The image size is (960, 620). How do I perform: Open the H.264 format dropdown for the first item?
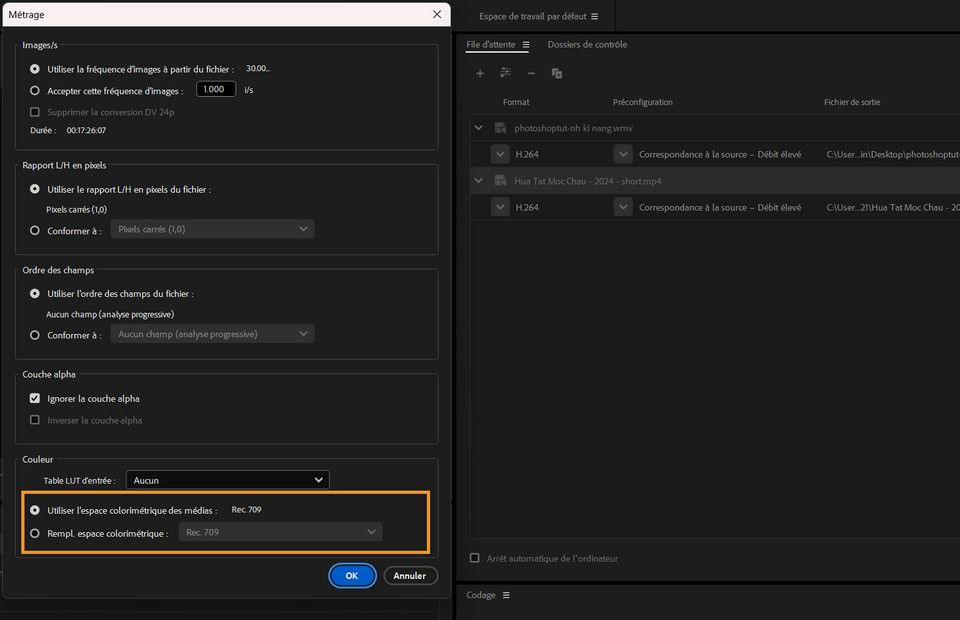click(x=500, y=154)
